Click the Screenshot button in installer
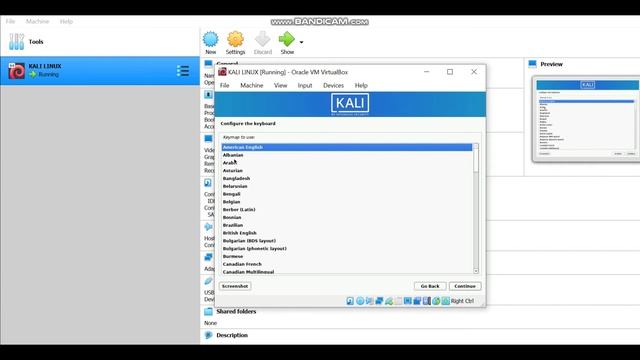This screenshot has width=640, height=360. pyautogui.click(x=235, y=286)
